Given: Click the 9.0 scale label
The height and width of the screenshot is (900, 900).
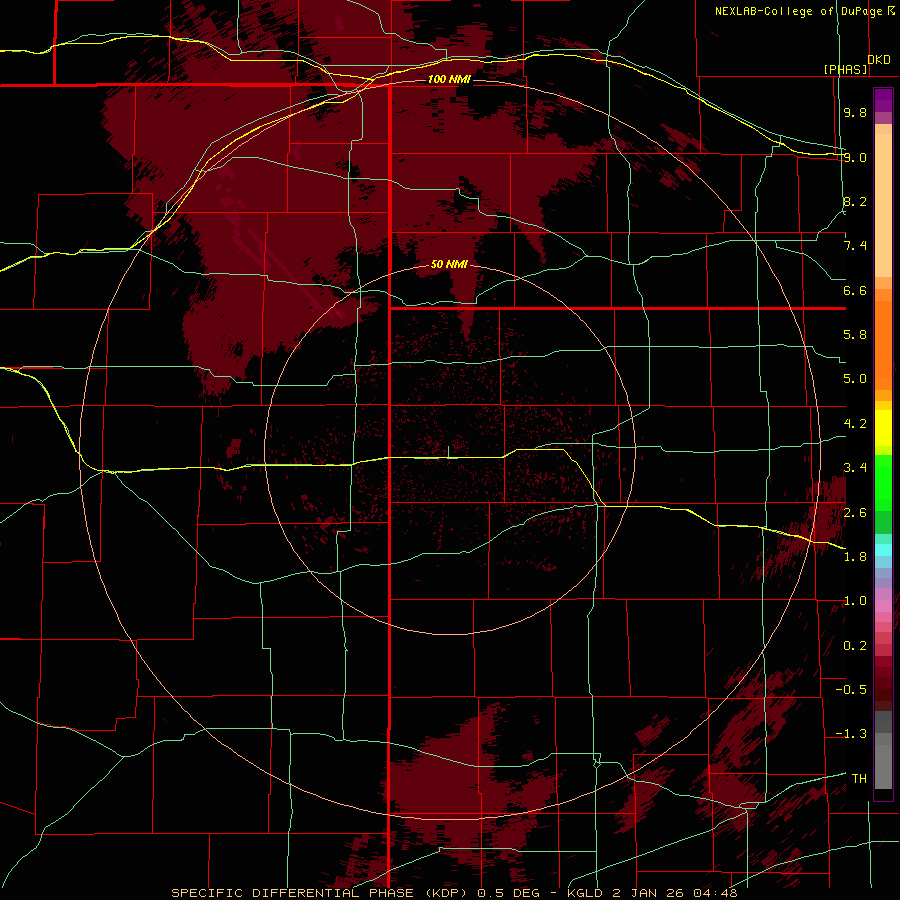Looking at the screenshot, I should point(855,157).
